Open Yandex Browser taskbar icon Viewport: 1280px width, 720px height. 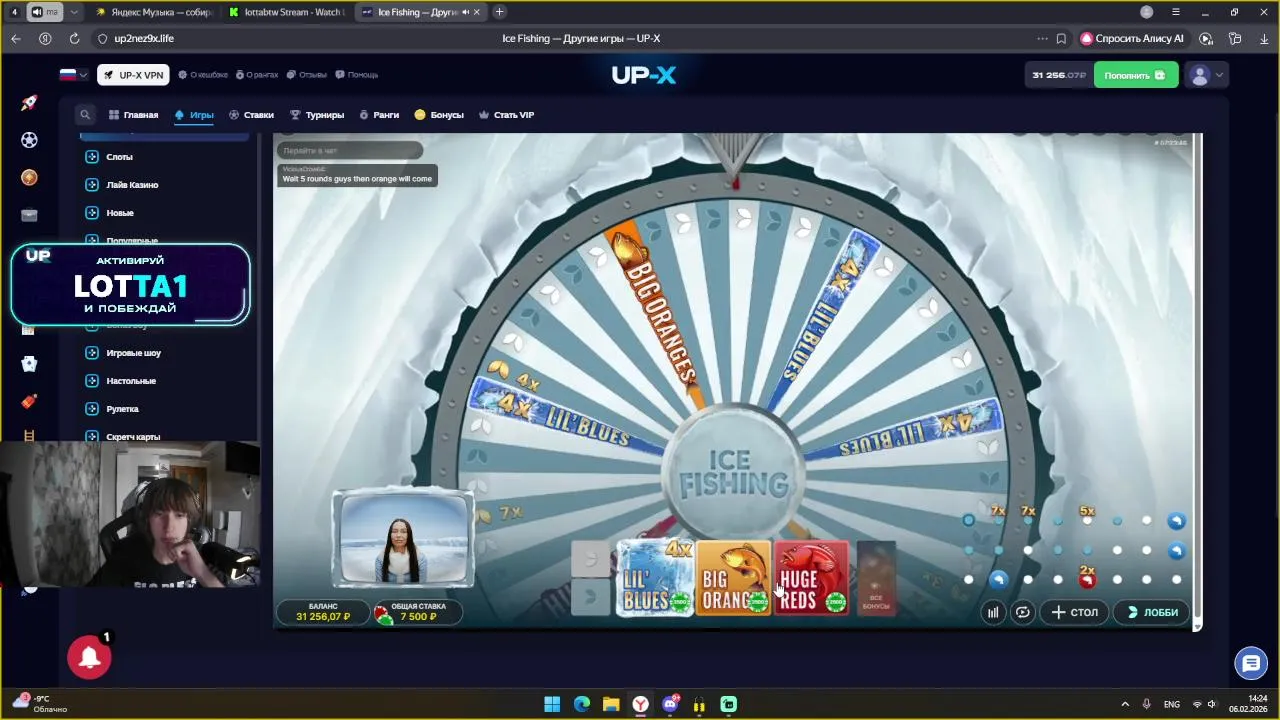coord(641,705)
